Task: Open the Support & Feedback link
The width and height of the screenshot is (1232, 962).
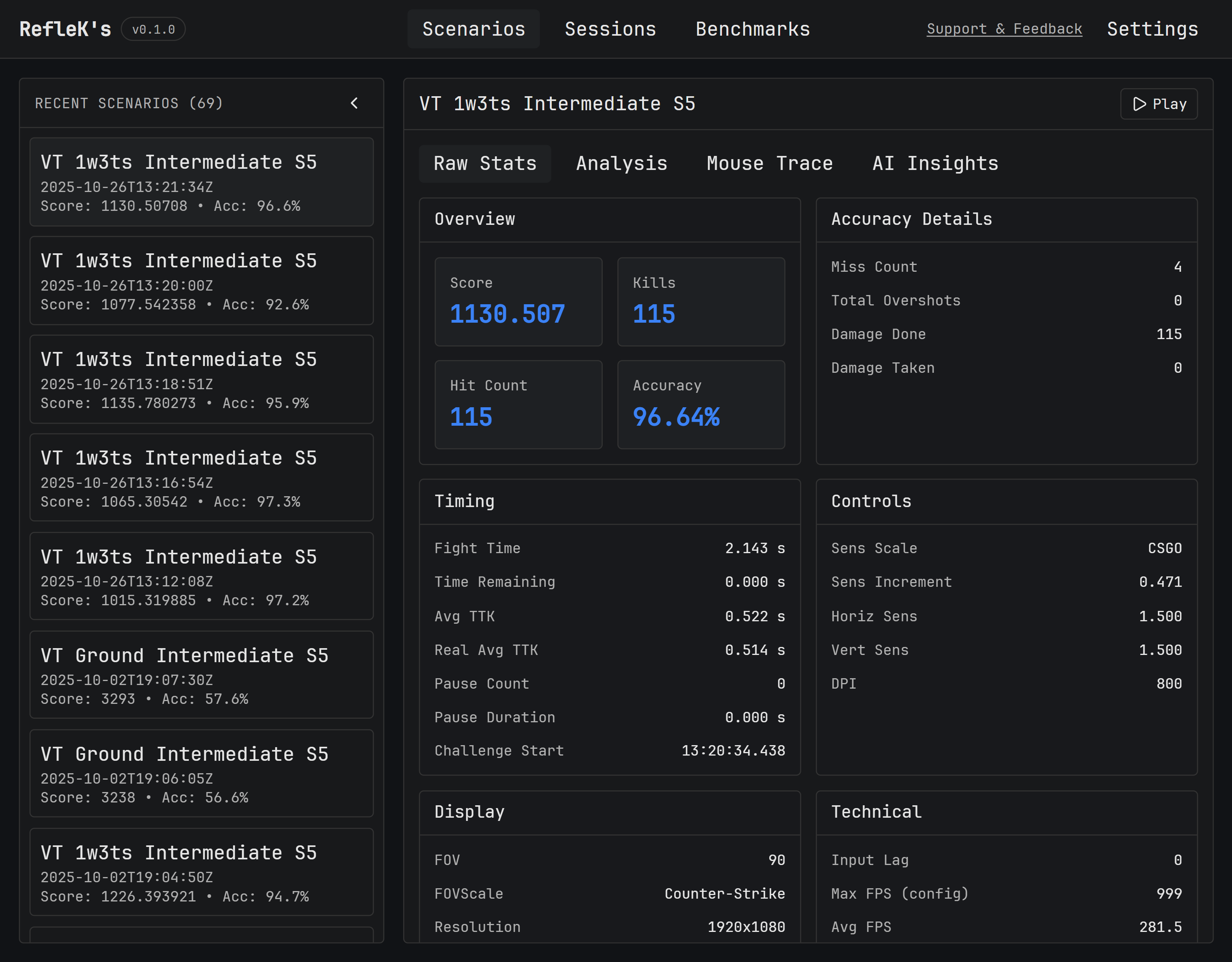Action: pos(1005,29)
